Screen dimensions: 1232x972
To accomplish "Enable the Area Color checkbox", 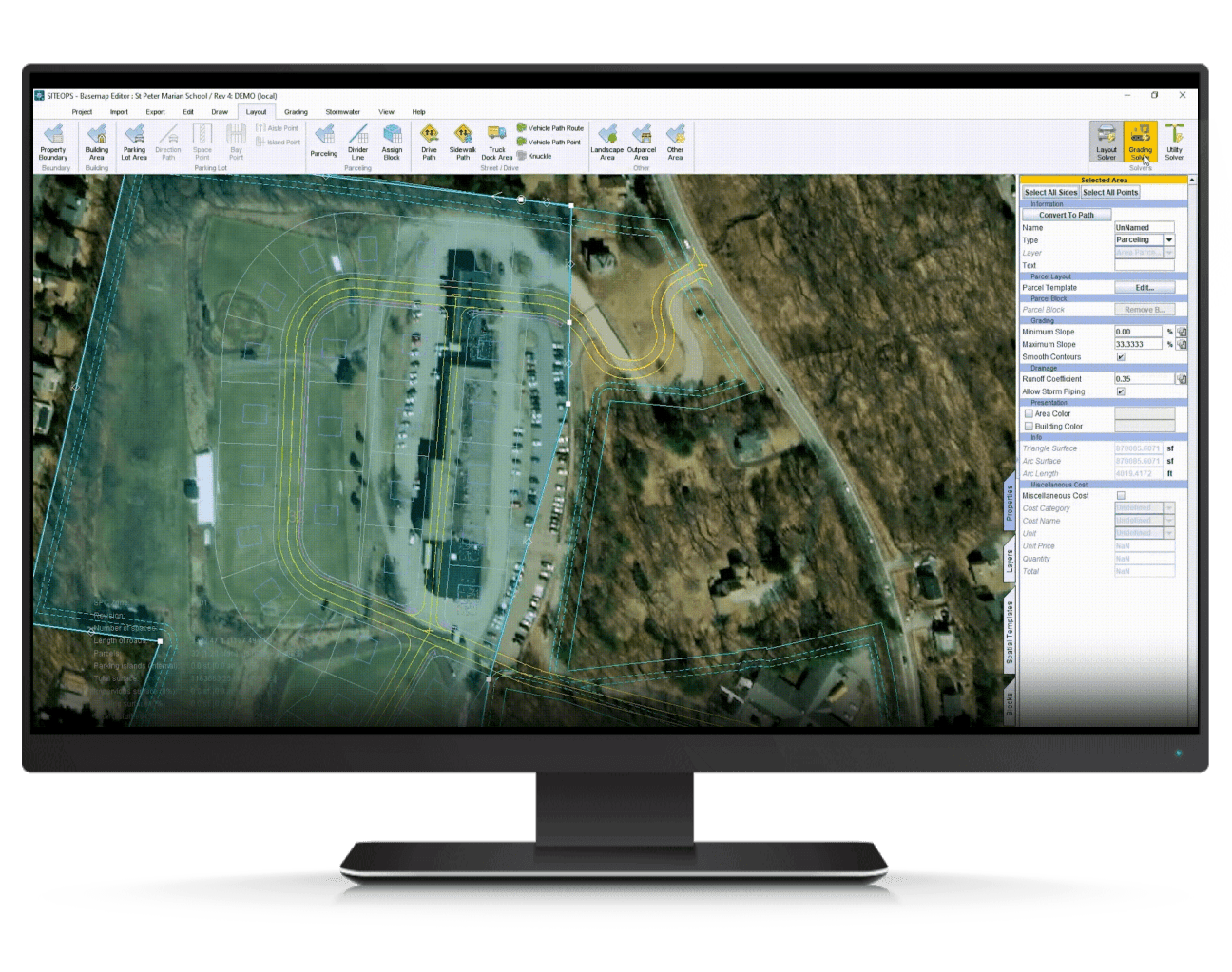I will [x=1029, y=414].
